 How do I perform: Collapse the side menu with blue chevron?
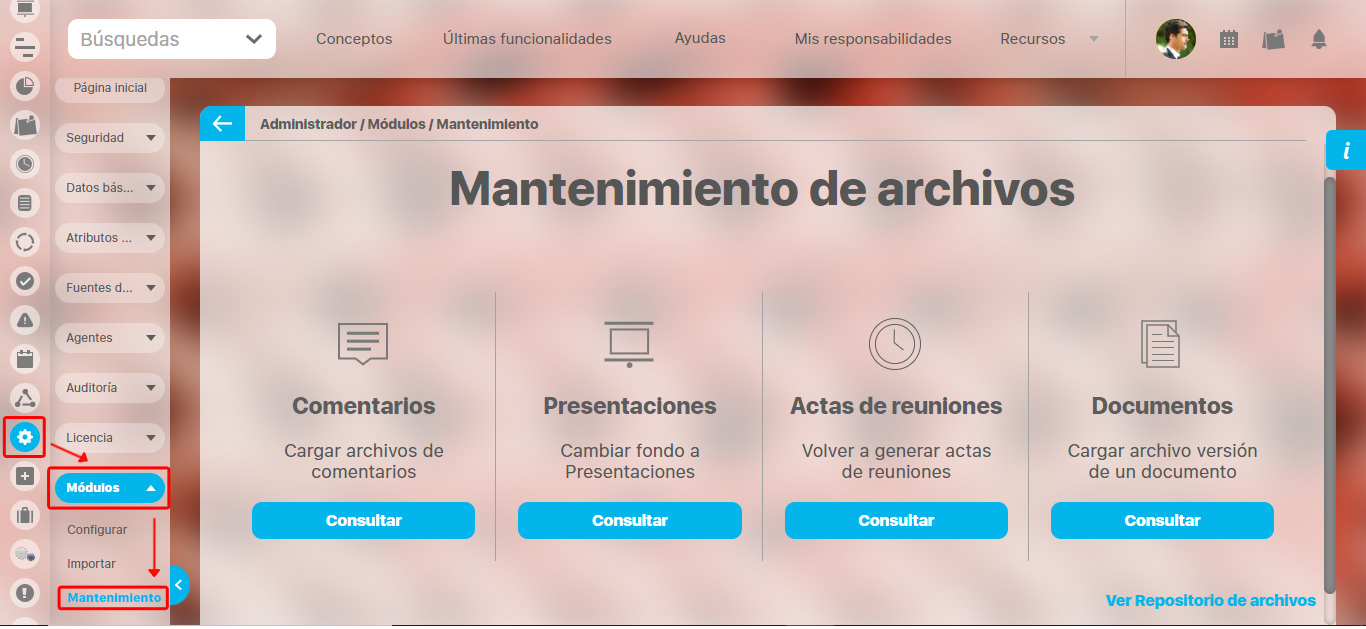[x=178, y=586]
